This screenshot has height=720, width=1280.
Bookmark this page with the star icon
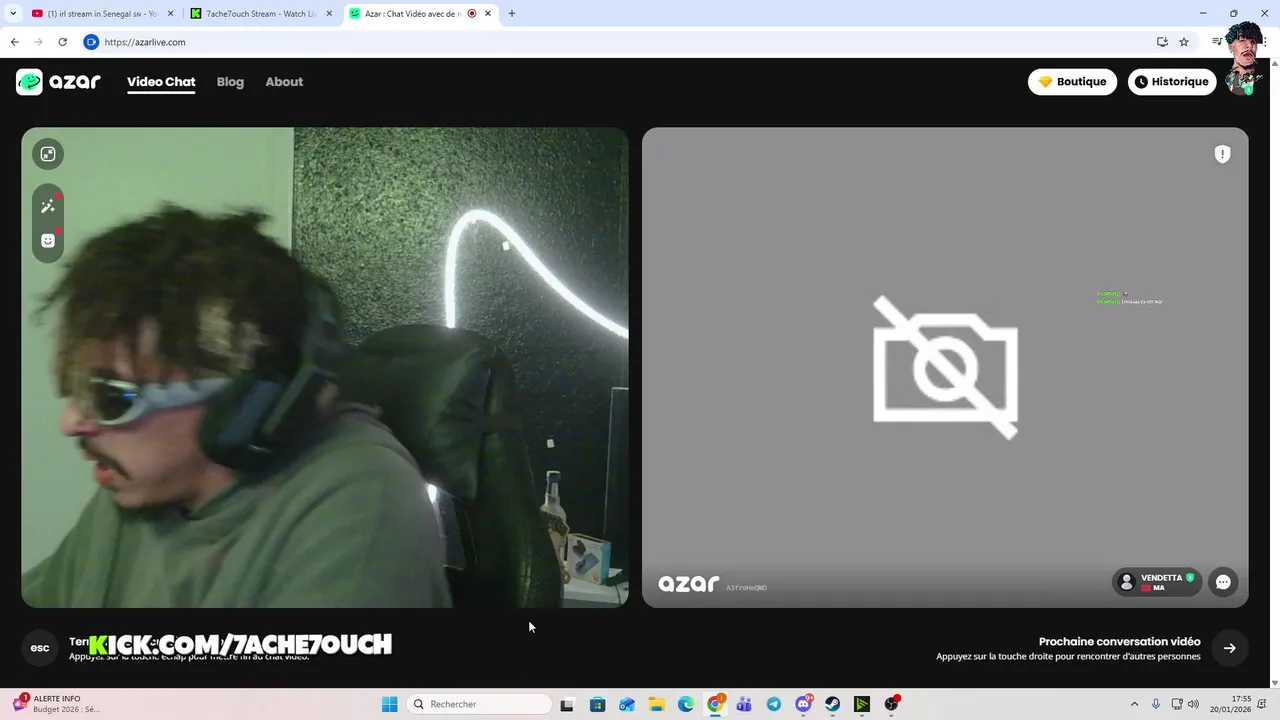click(1184, 42)
